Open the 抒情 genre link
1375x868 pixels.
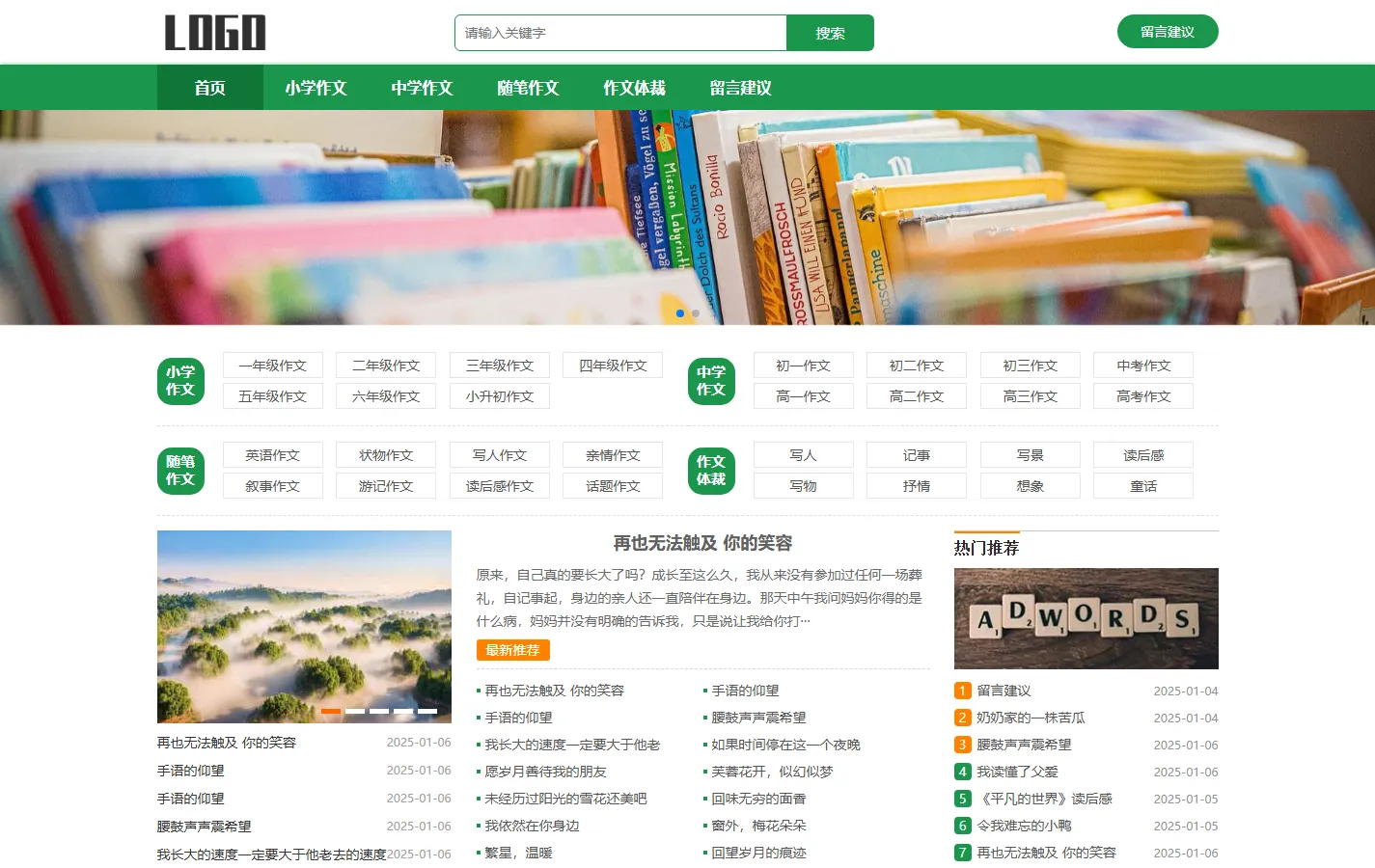[x=917, y=486]
